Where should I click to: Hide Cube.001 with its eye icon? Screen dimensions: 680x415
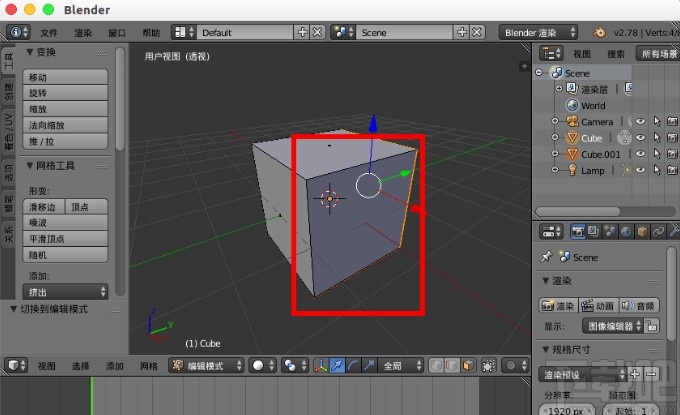click(640, 154)
